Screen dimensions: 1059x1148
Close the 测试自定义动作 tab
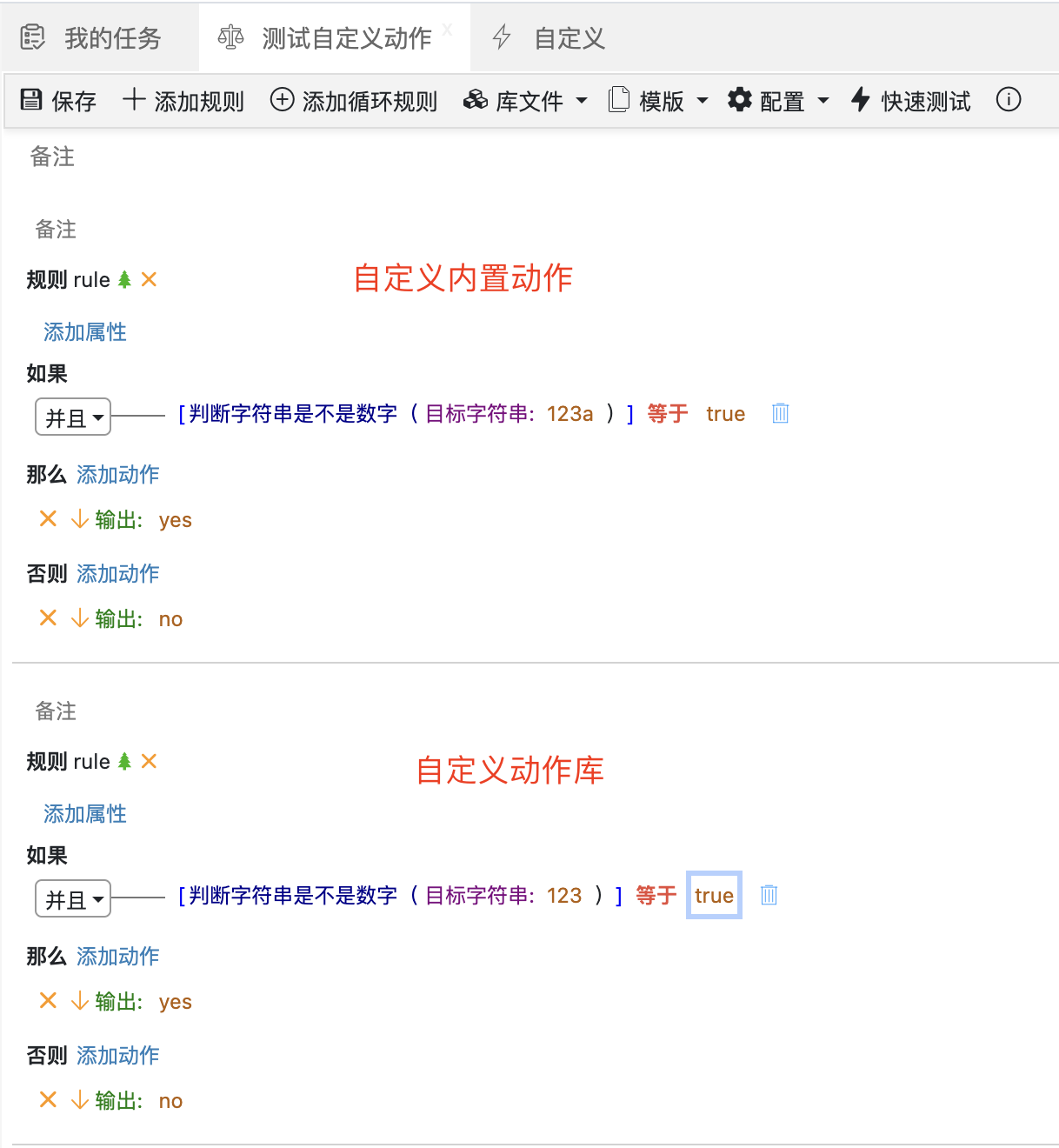point(447,30)
